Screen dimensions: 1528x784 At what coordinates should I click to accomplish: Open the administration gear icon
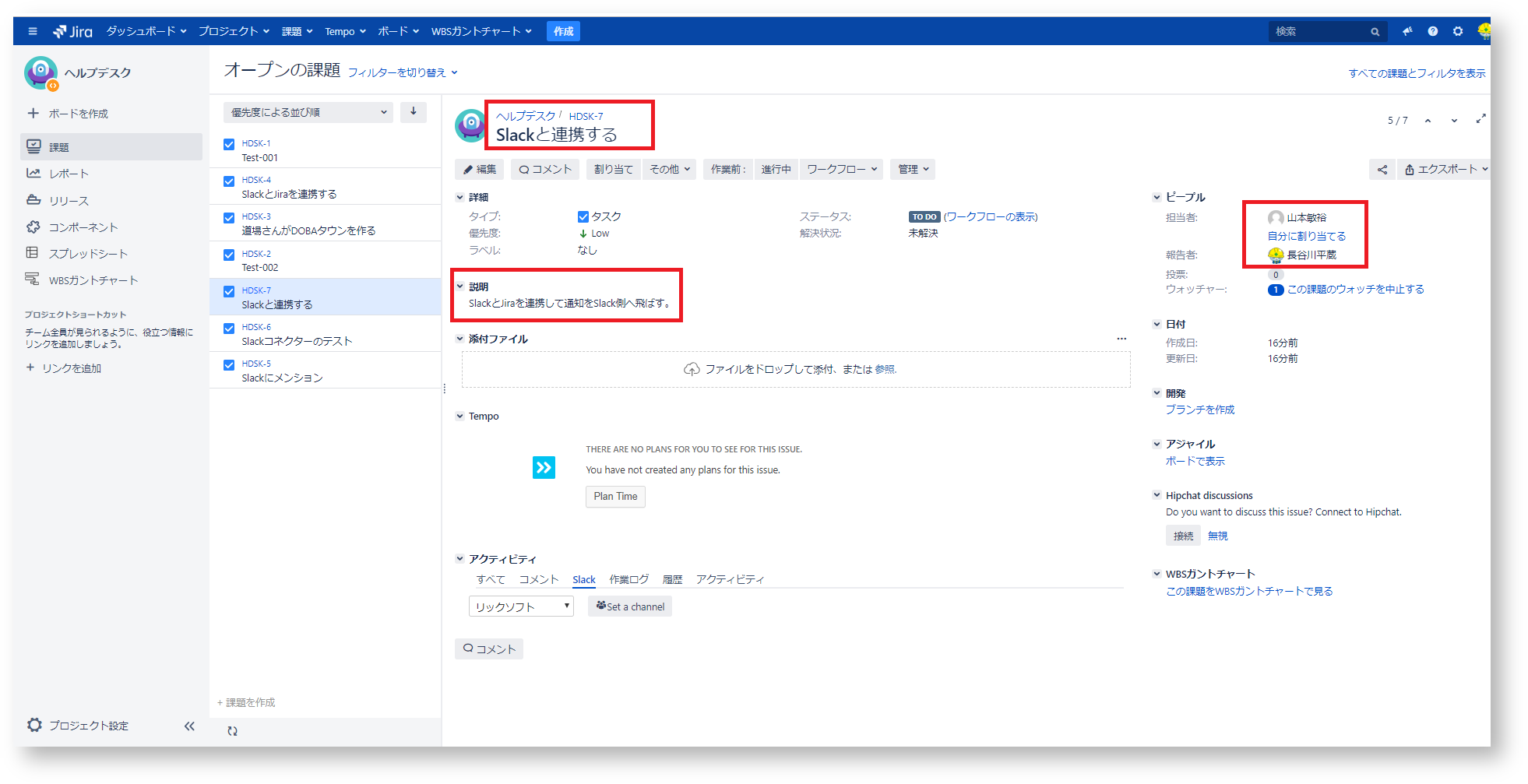click(x=1457, y=31)
